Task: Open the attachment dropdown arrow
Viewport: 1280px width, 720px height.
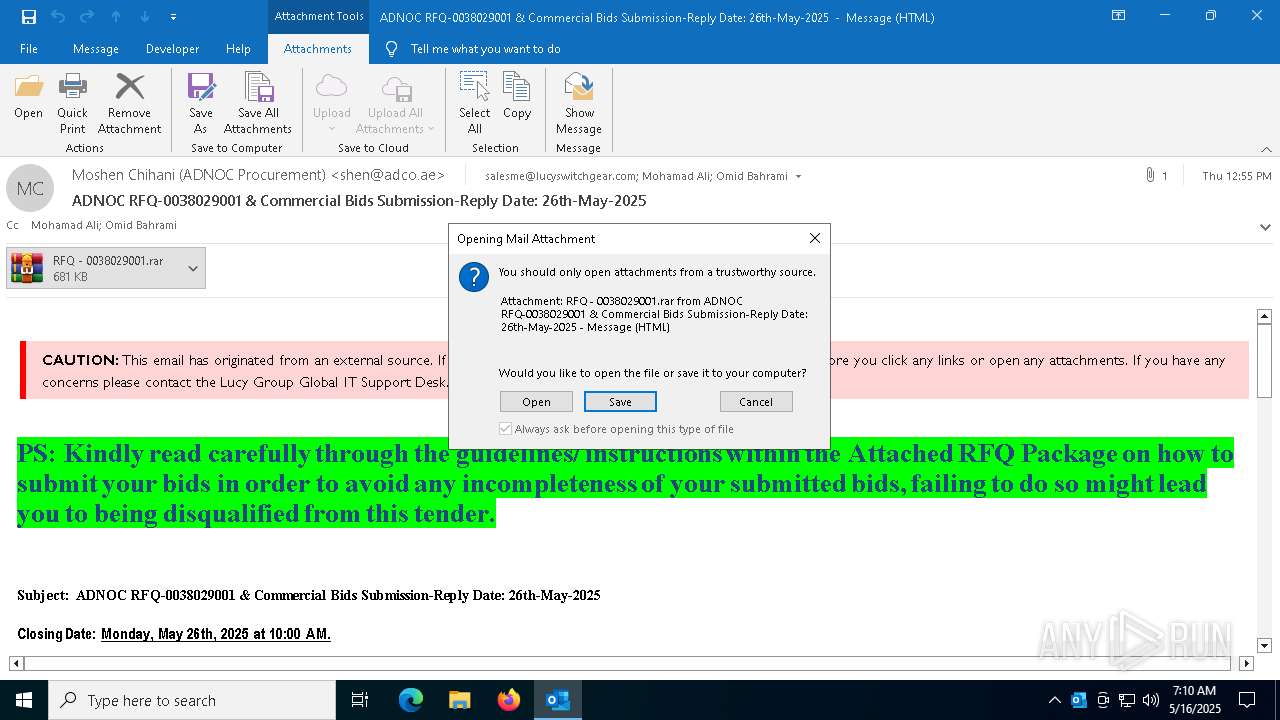Action: click(x=193, y=268)
